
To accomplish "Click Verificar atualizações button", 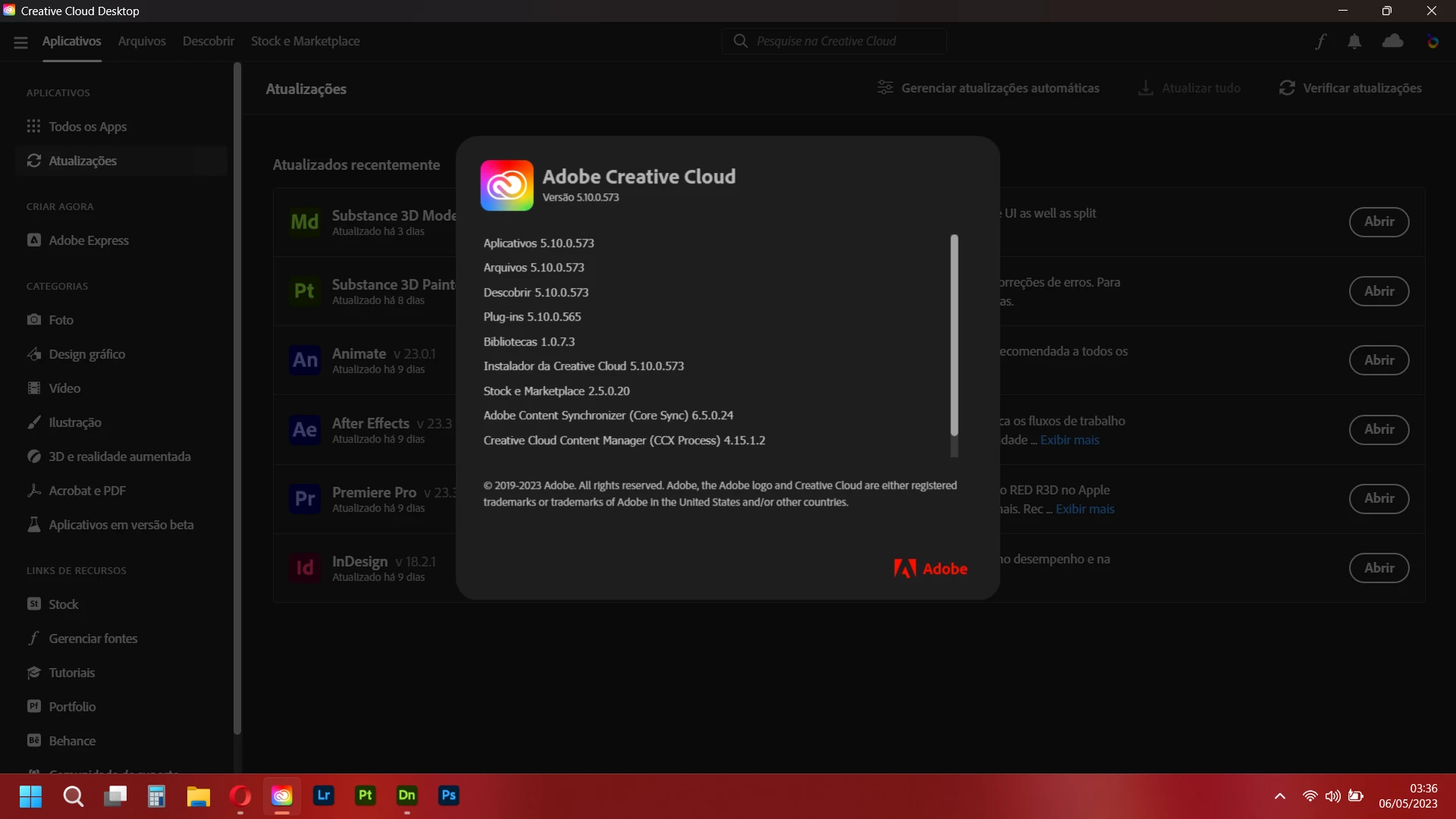I will coord(1350,89).
